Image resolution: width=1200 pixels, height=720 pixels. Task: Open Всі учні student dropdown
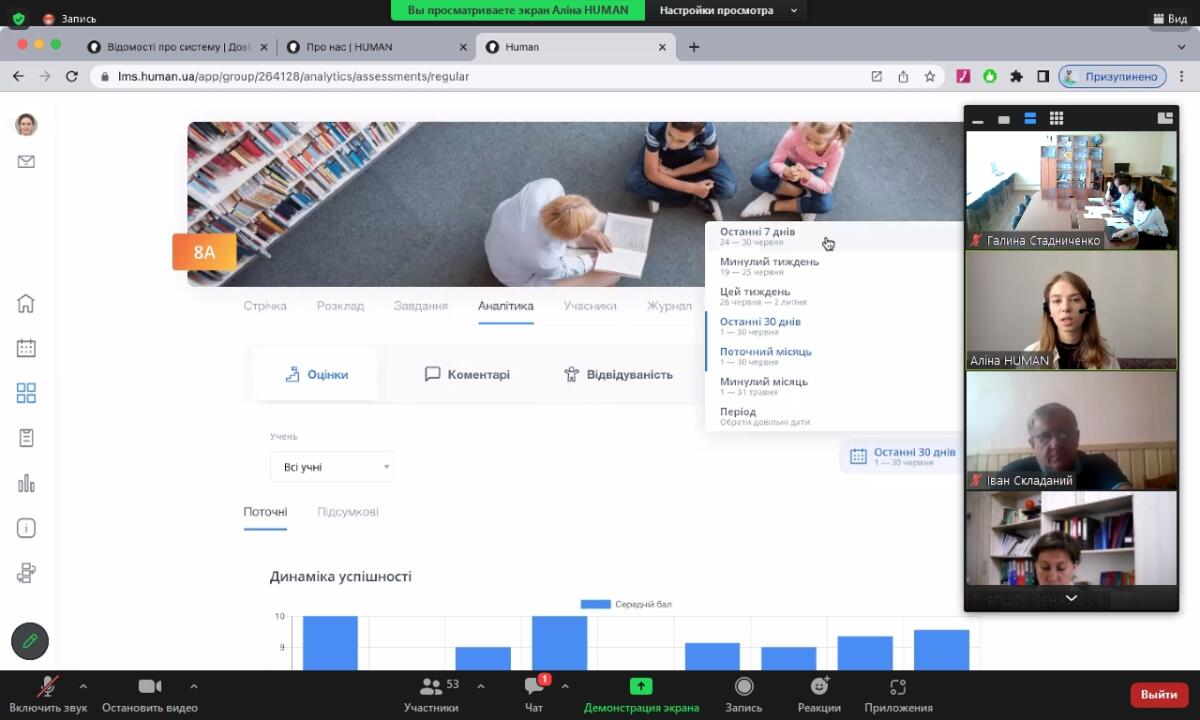(332, 466)
